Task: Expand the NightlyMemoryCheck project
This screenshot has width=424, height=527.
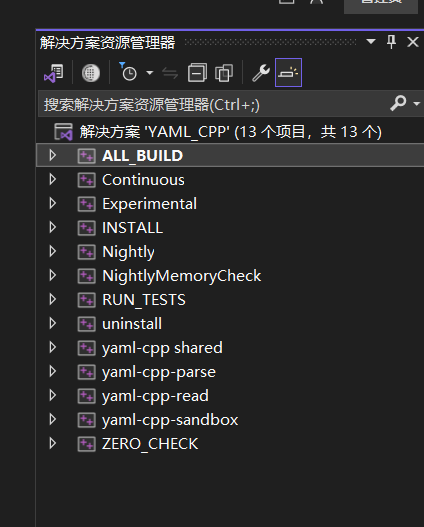Action: click(52, 276)
